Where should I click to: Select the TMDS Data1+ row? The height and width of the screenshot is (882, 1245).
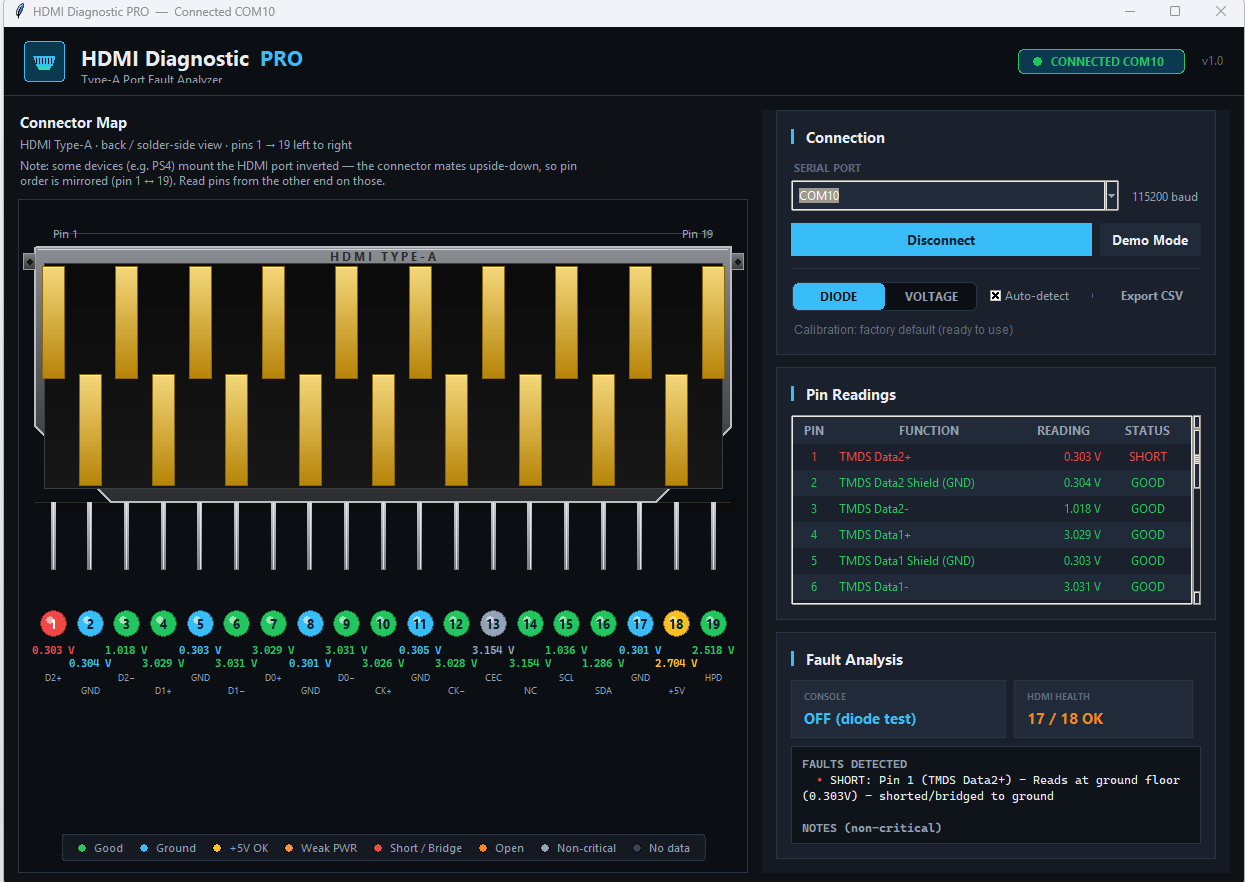[x=992, y=535]
